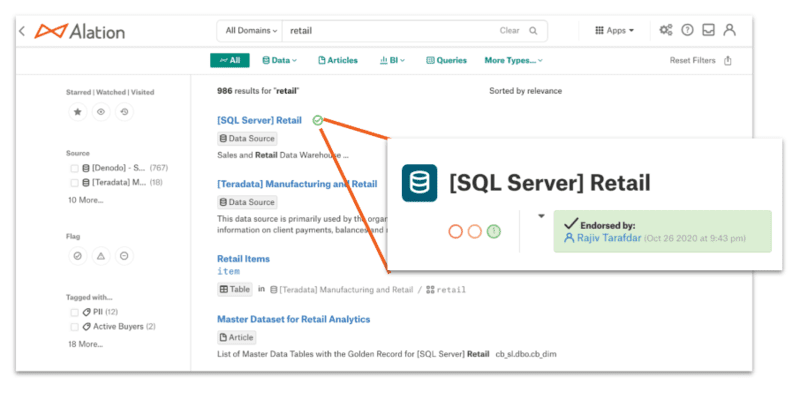Open the user profile icon

tap(730, 30)
